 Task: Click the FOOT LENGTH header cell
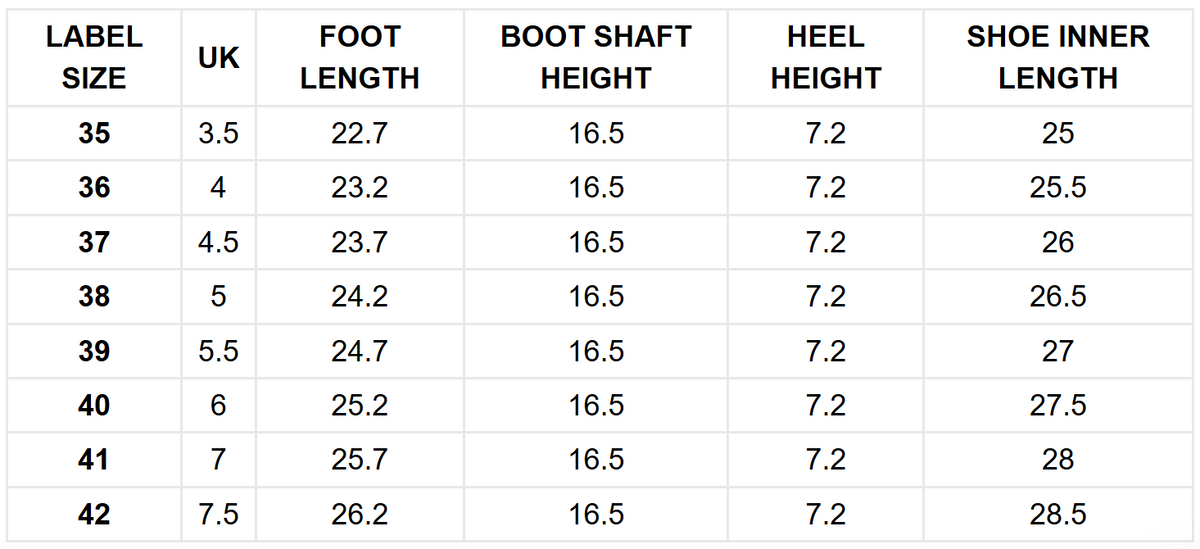[360, 58]
